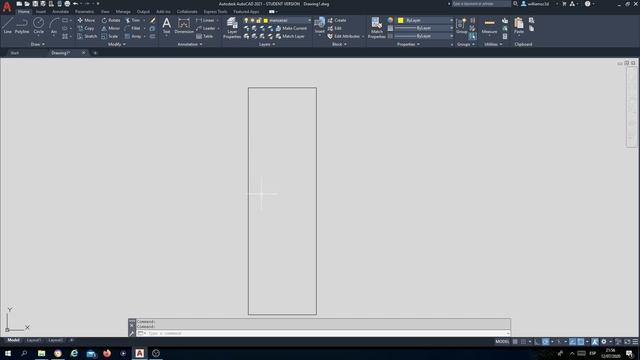The image size is (640, 360).
Task: Click the yellow layer color swatch
Action: 266,20
